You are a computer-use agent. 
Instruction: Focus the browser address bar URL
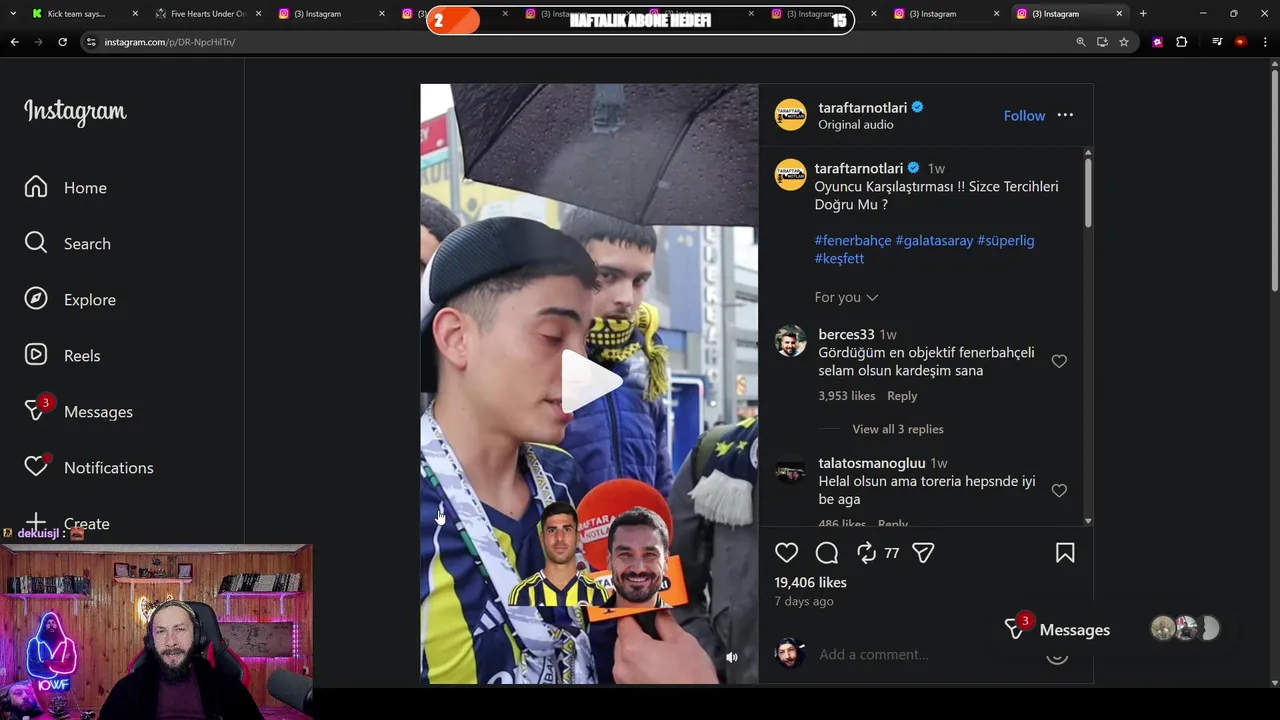click(170, 42)
